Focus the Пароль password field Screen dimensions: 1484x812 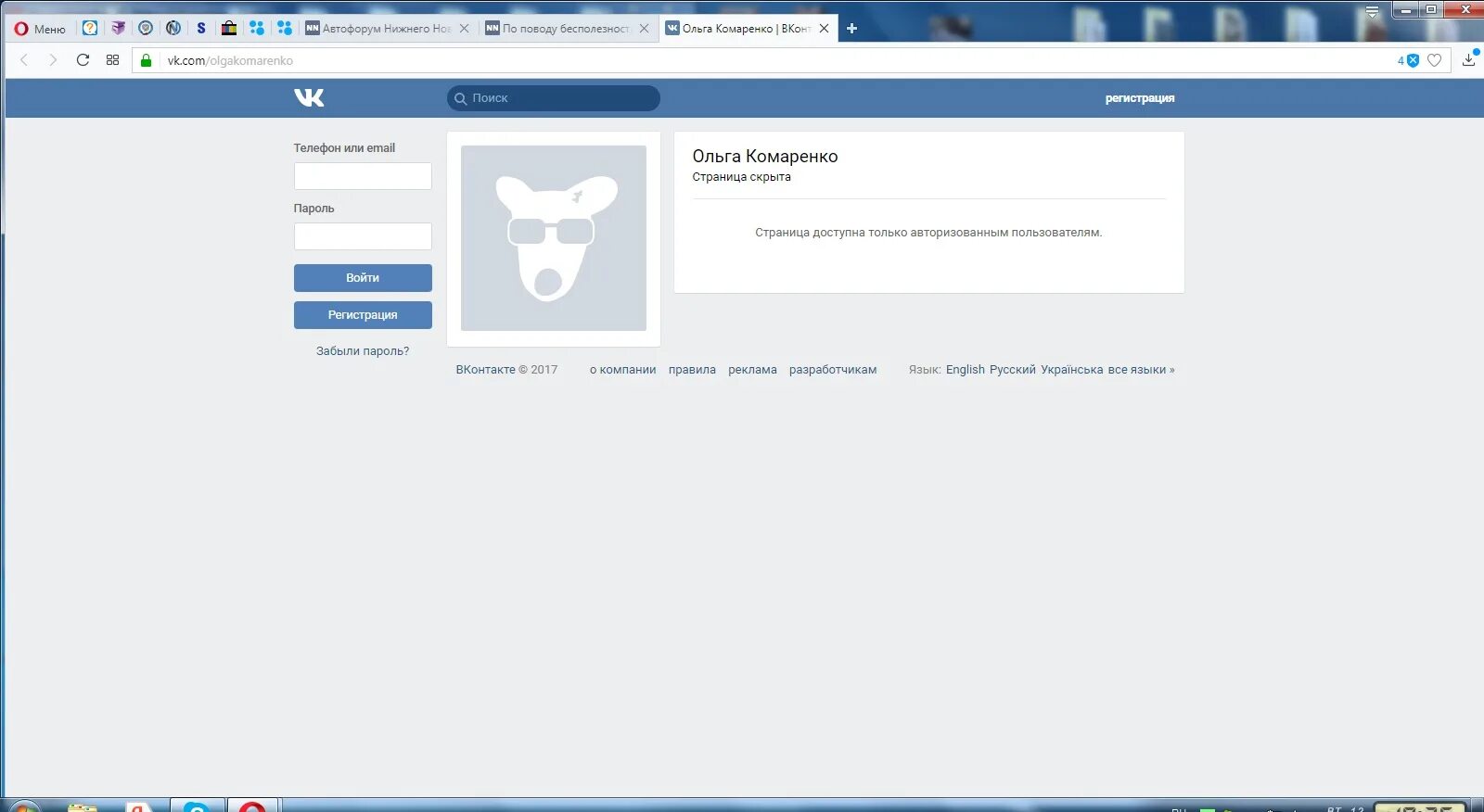pyautogui.click(x=363, y=236)
